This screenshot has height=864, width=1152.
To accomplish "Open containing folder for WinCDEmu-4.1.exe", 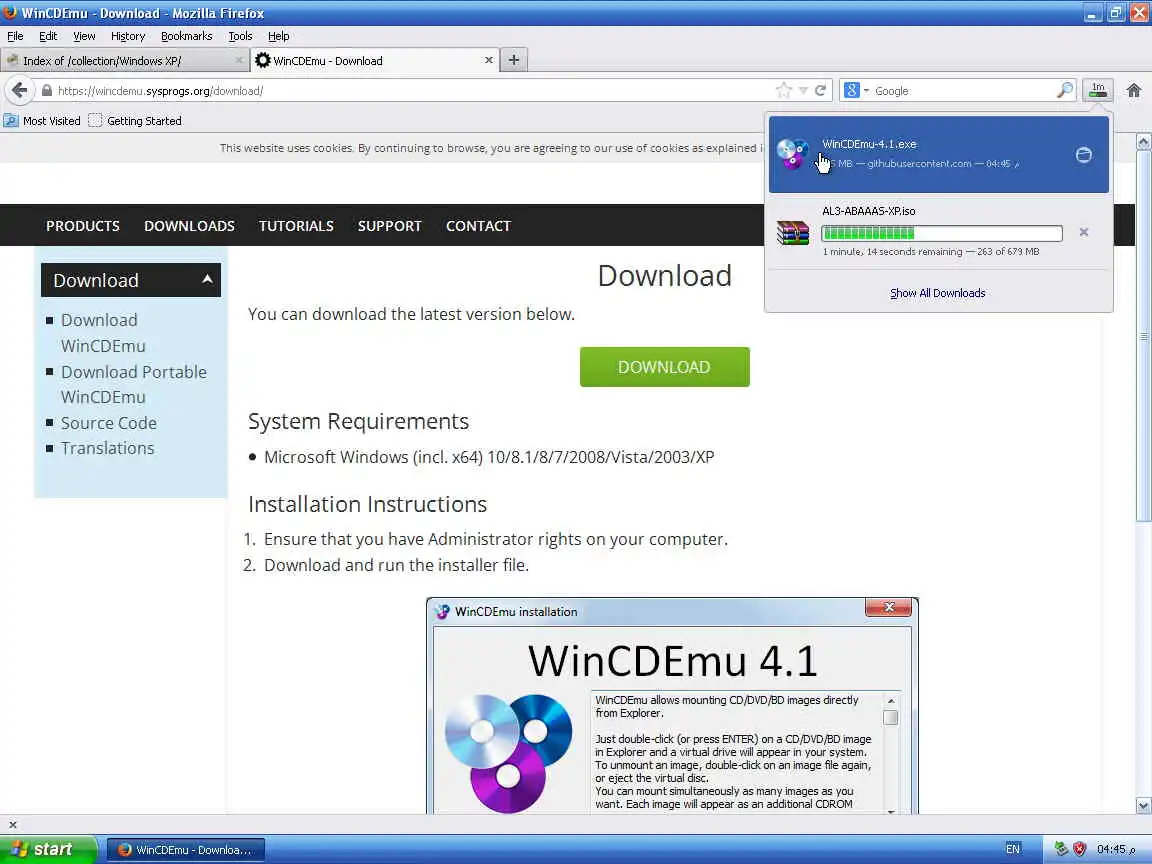I will (1084, 154).
